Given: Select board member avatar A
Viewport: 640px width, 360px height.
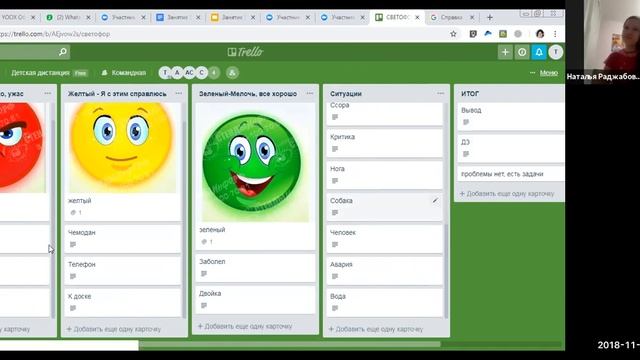Looking at the screenshot, I should (x=177, y=73).
